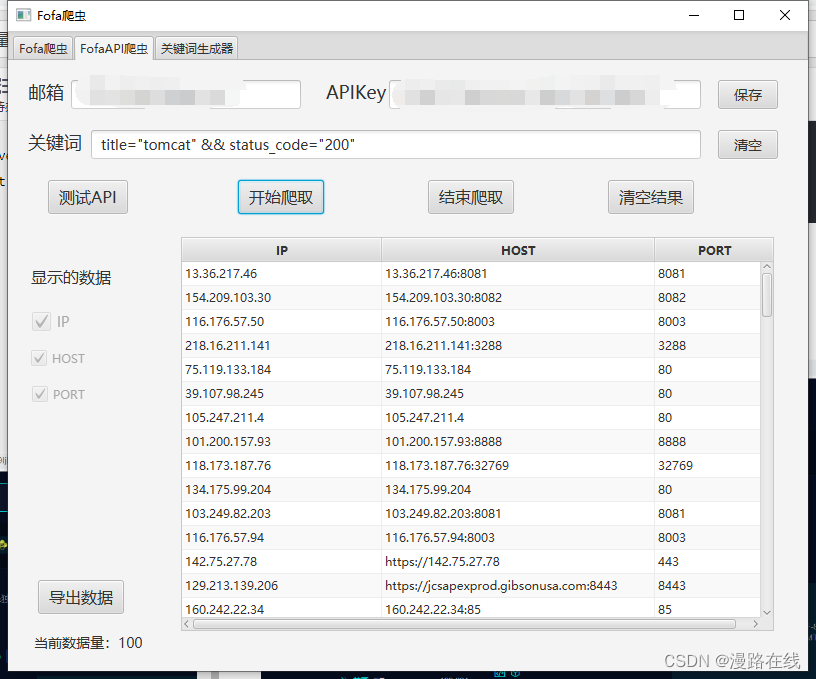Select IP cell 134.175.99.204

coord(282,489)
